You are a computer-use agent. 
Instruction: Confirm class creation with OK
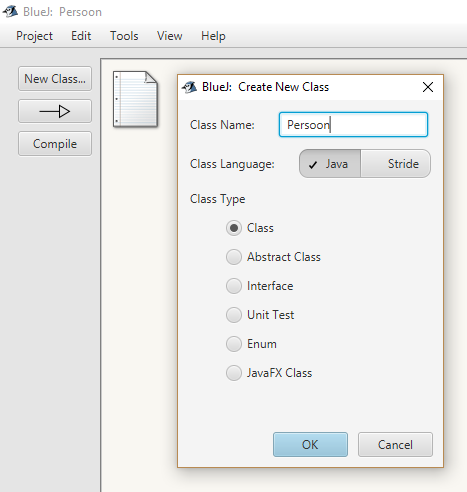pos(310,445)
